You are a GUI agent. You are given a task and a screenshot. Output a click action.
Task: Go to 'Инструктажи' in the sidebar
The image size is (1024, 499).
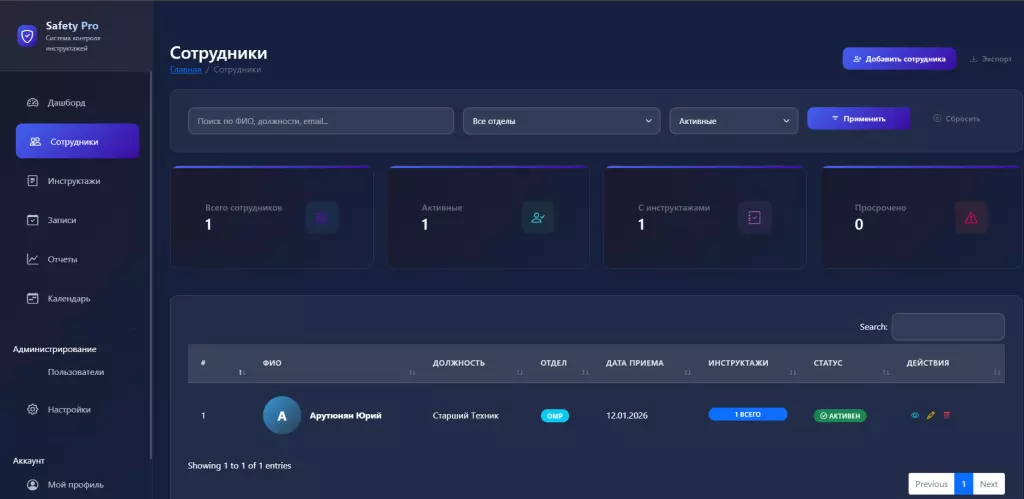(x=73, y=181)
